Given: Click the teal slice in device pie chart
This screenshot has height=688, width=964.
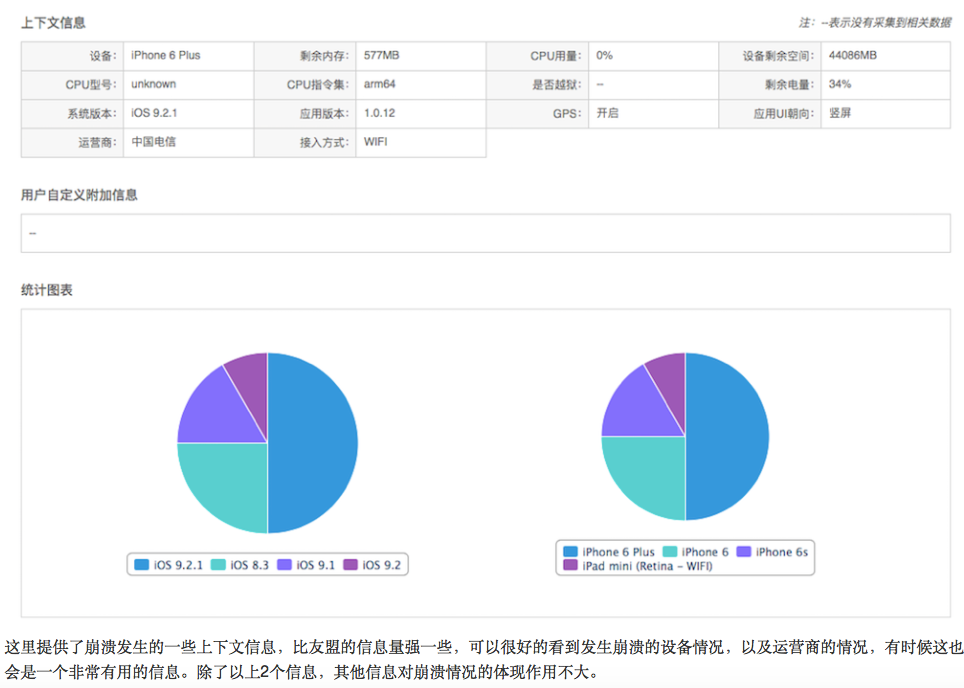Looking at the screenshot, I should tap(643, 476).
